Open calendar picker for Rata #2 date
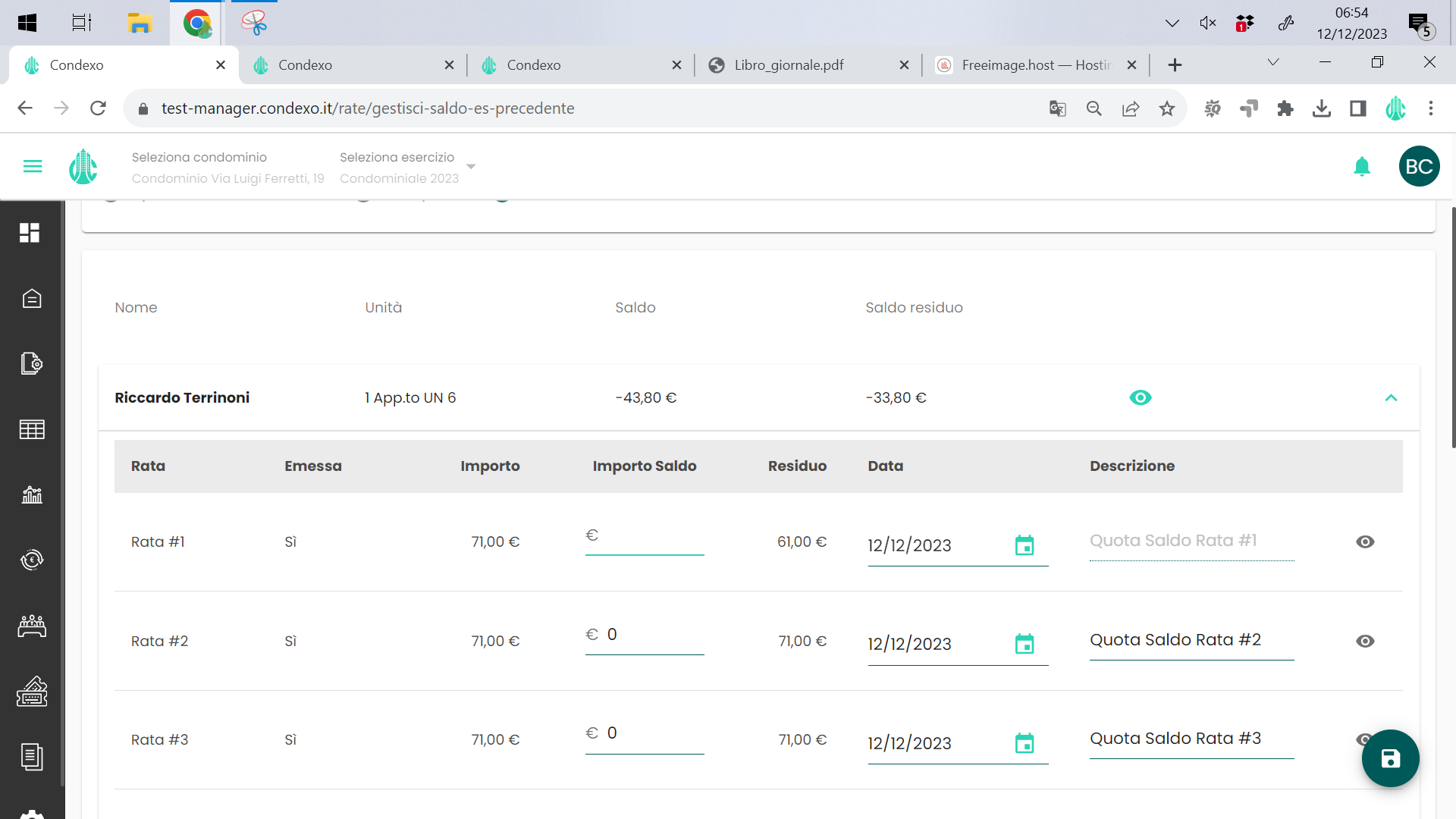Screen dimensions: 1456x819 tap(1025, 644)
